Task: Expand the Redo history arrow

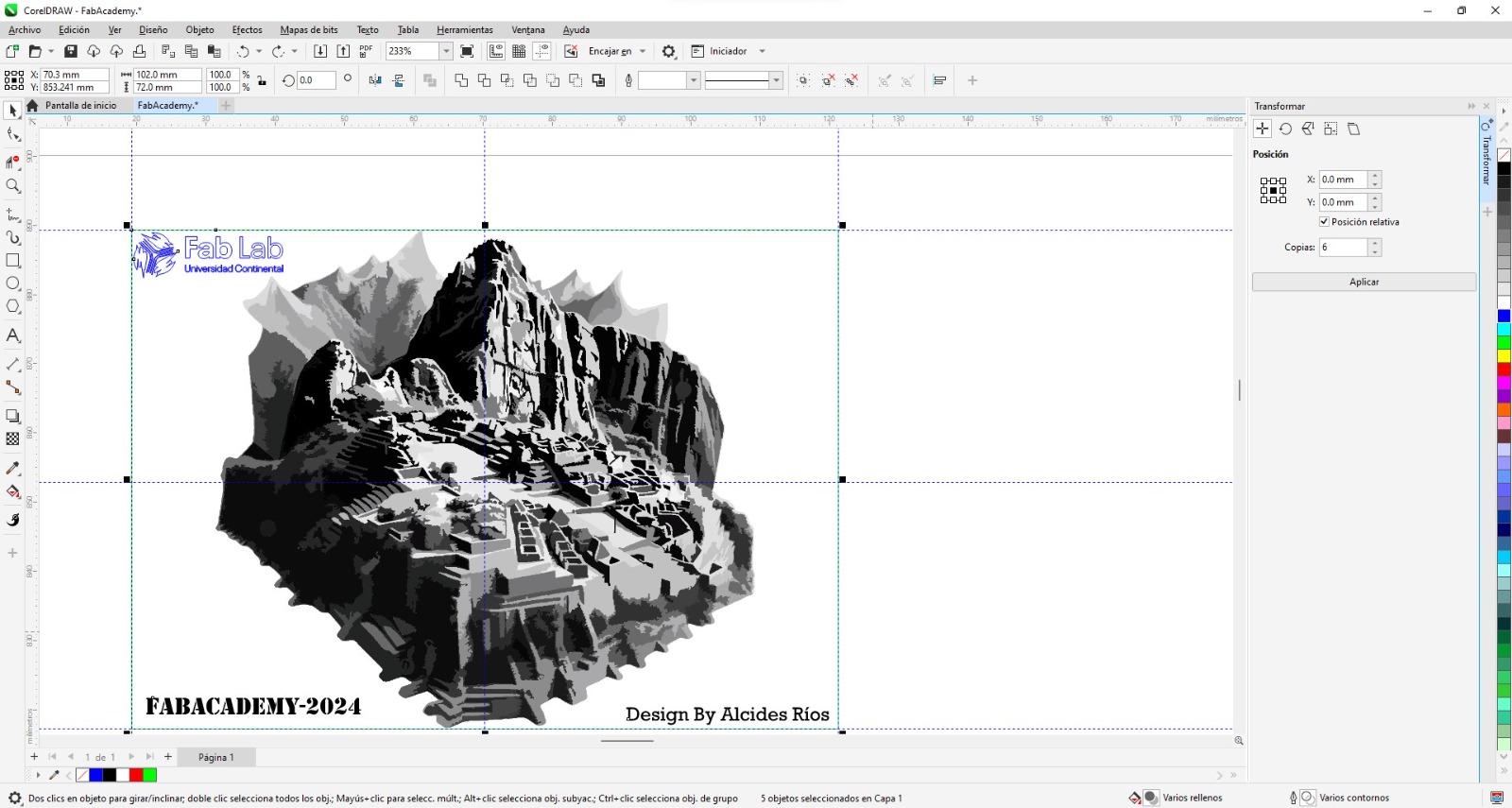Action: (294, 51)
